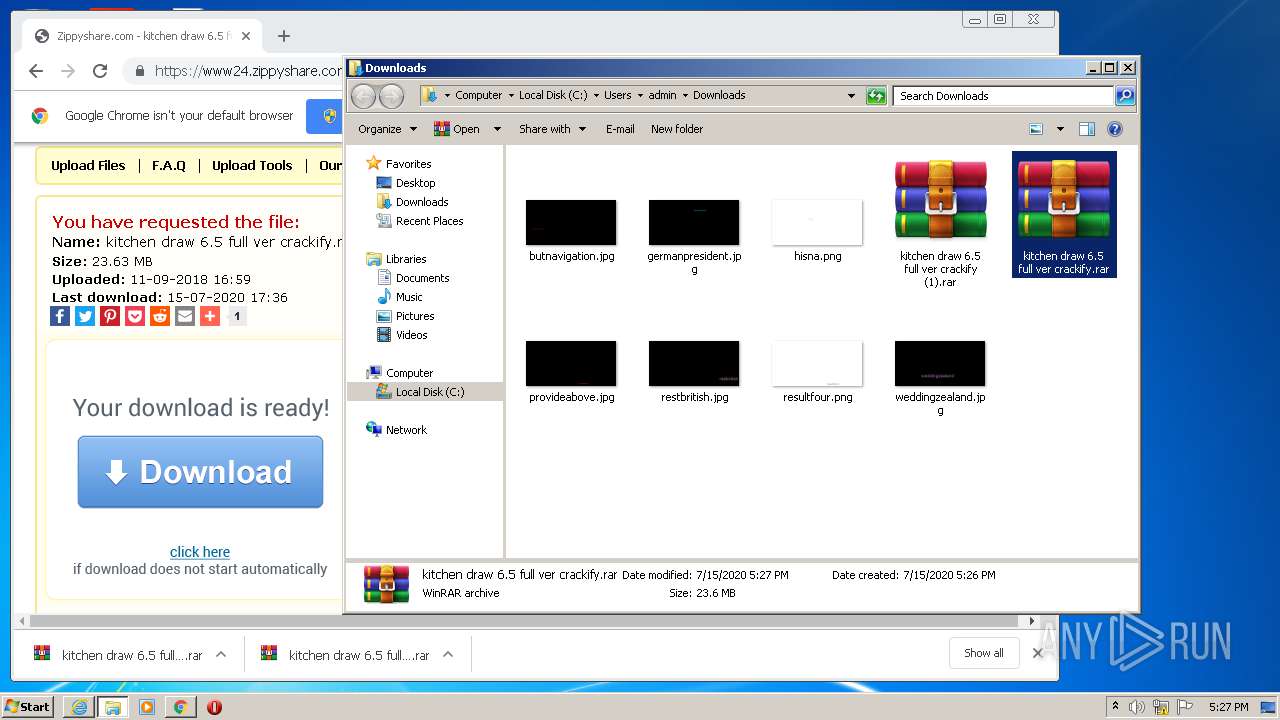Share on Pinterest icon in Chrome page
The width and height of the screenshot is (1280, 720).
click(x=110, y=316)
